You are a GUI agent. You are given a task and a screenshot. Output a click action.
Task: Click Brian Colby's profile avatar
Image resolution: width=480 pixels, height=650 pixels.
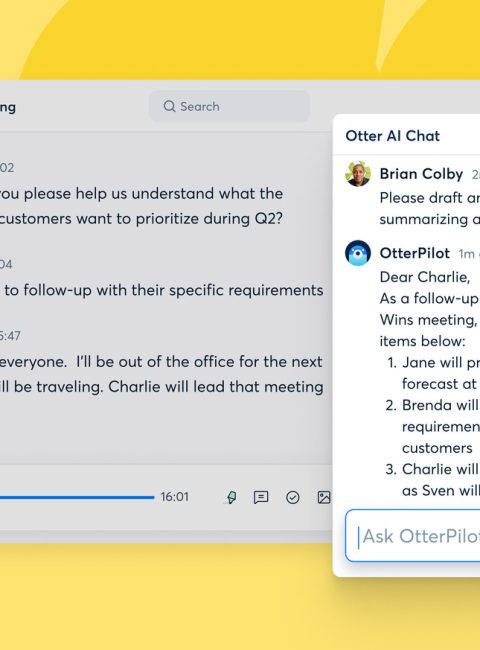(x=358, y=174)
